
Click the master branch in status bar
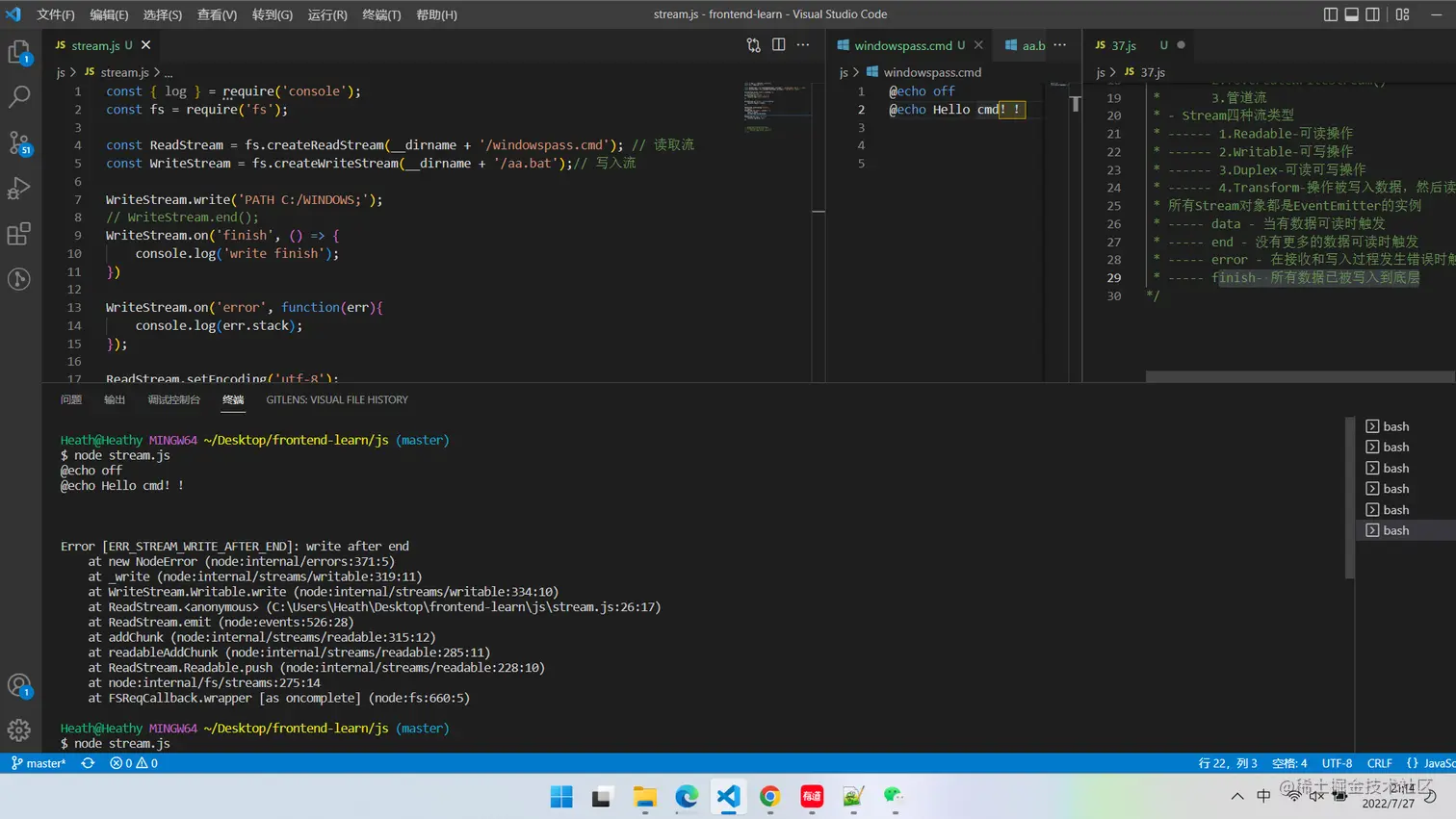point(39,763)
